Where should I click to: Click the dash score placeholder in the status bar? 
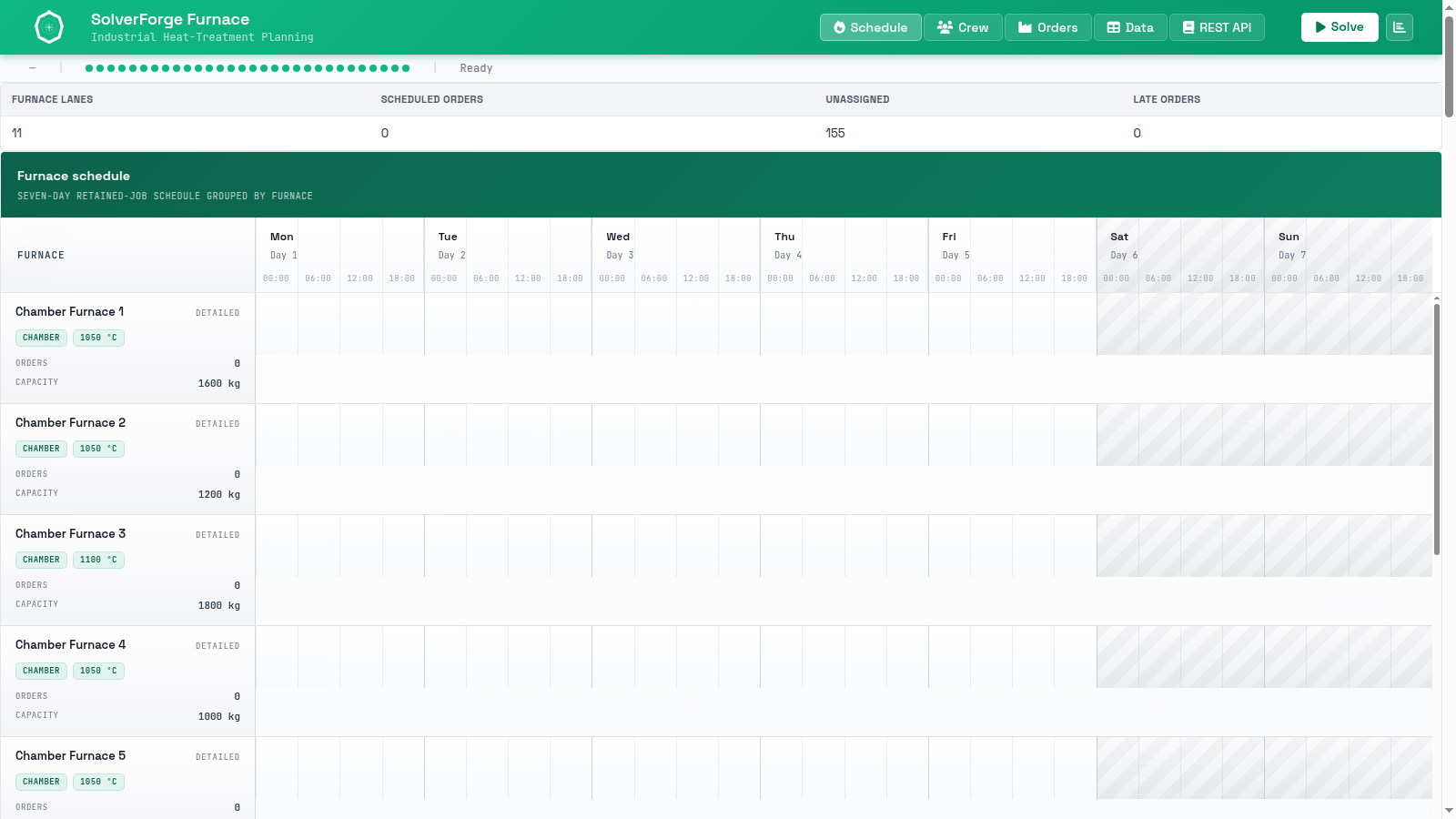[33, 68]
